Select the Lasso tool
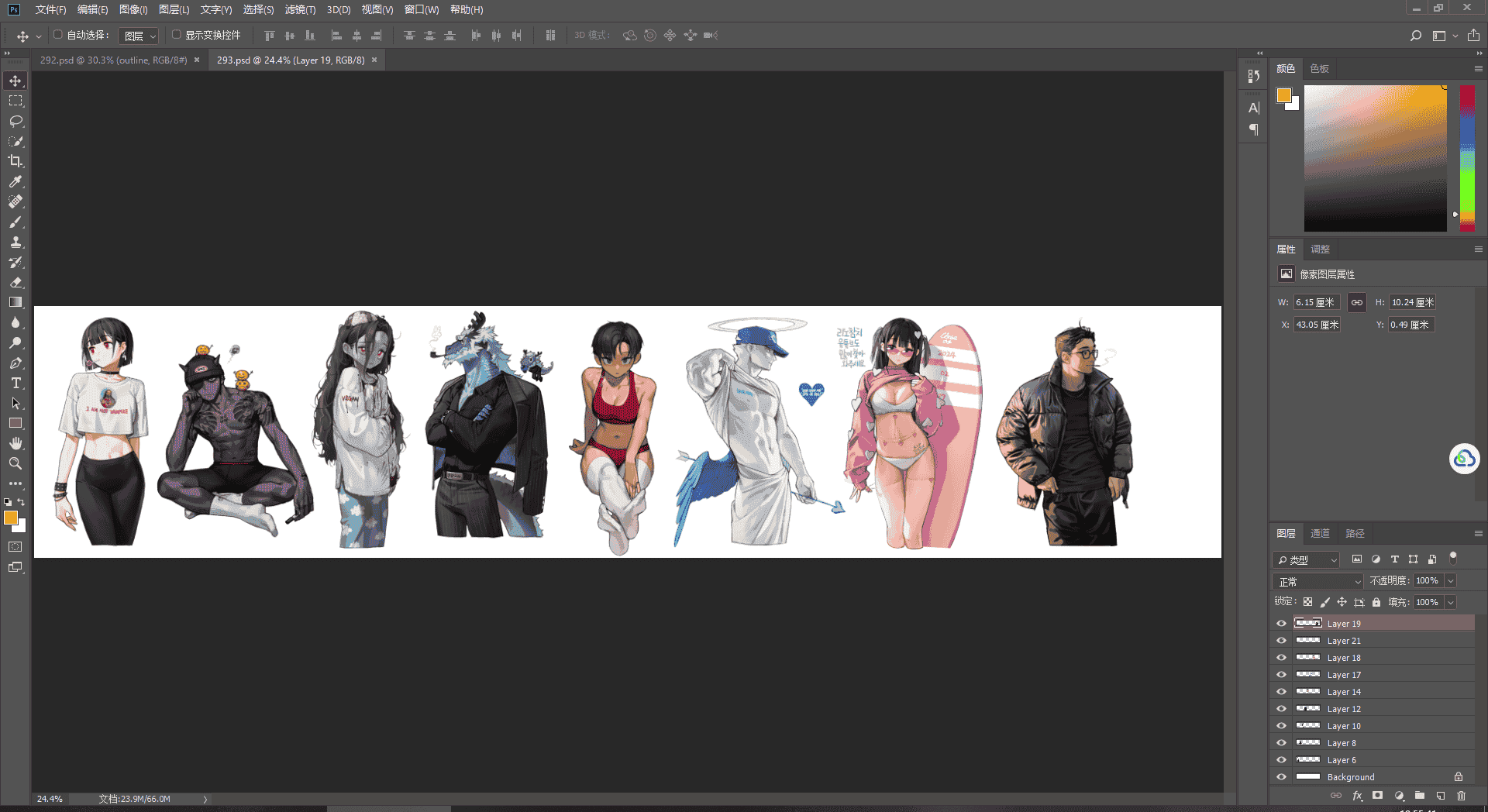 [15, 121]
